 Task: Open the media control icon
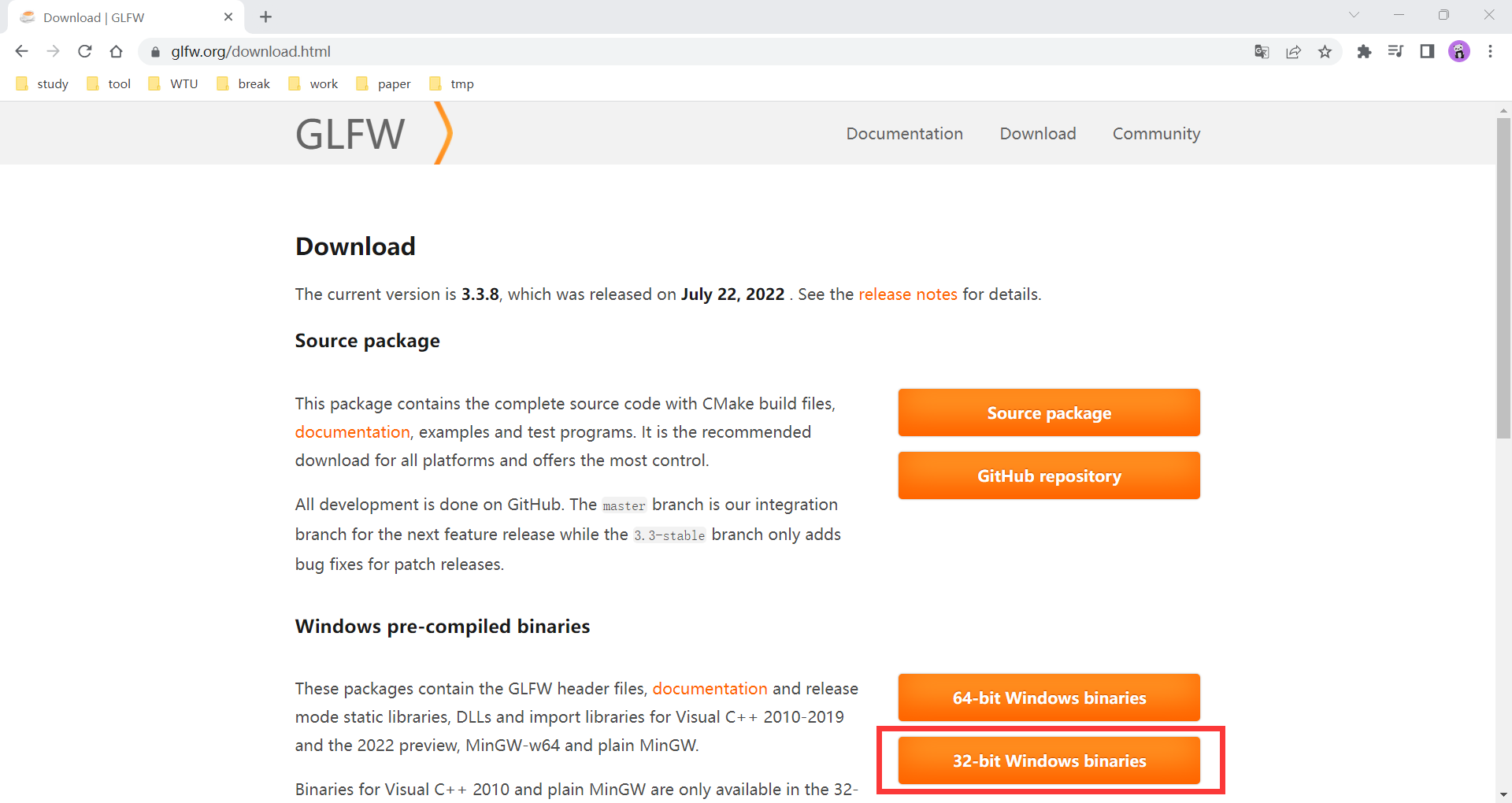coord(1395,52)
